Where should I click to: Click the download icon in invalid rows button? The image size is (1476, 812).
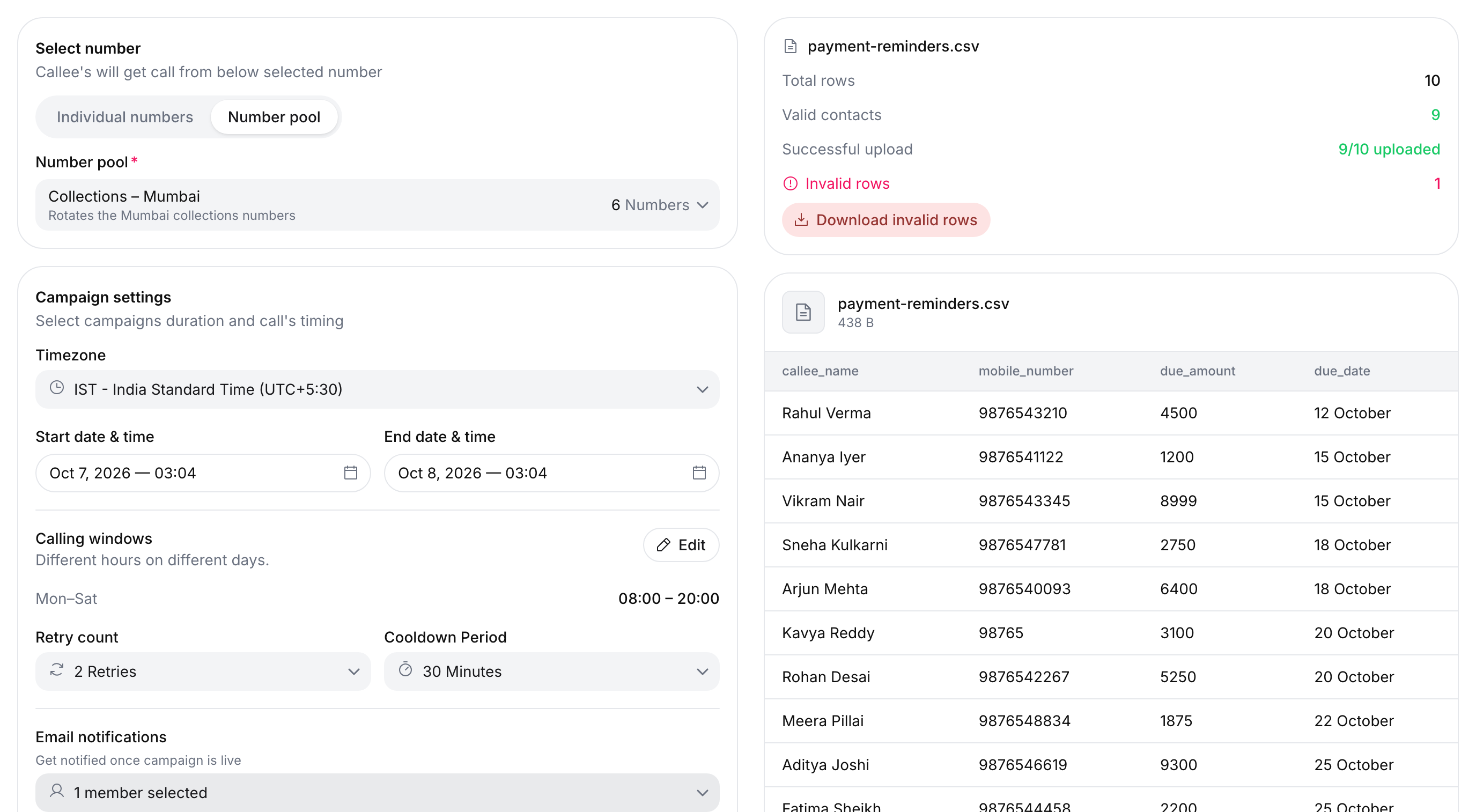point(802,220)
